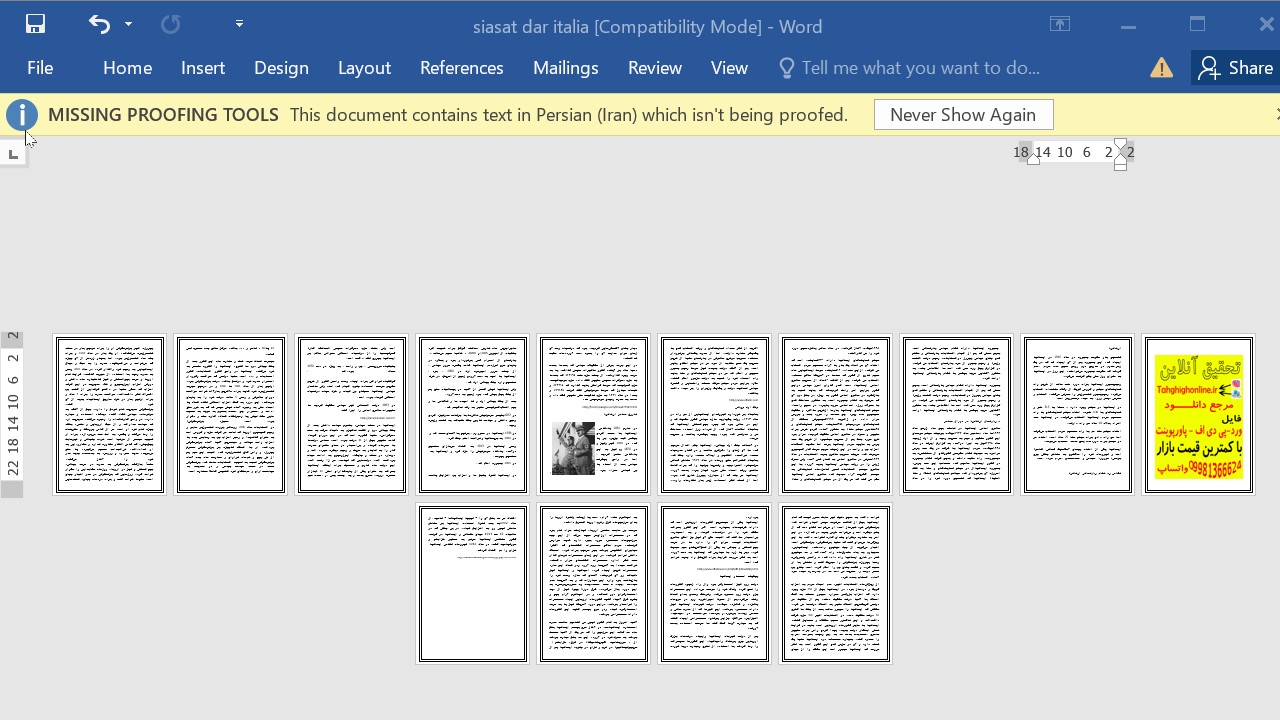1280x720 pixels.
Task: Select the seventh page thumbnail in top row
Action: point(836,415)
